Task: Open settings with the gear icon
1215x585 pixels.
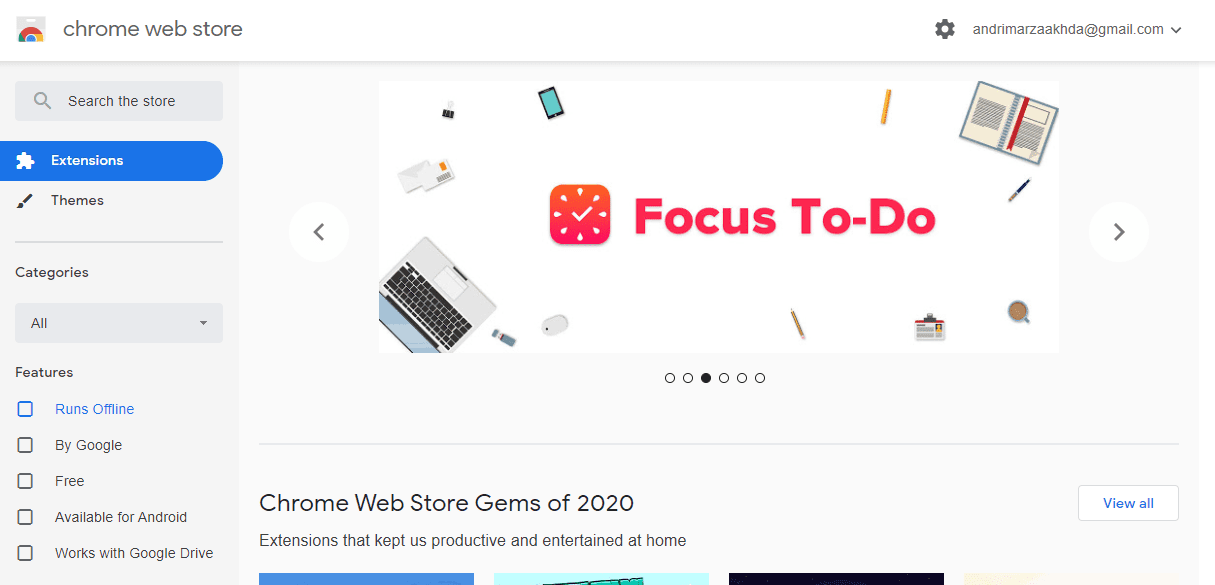Action: [945, 29]
